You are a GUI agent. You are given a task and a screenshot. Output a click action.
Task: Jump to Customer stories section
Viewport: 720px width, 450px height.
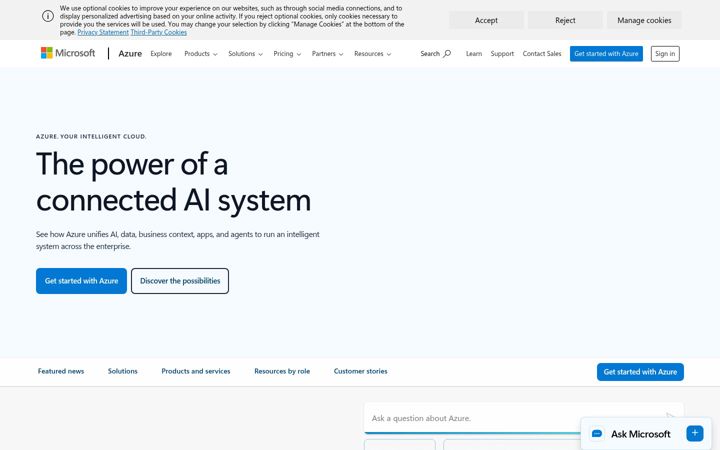pyautogui.click(x=360, y=371)
